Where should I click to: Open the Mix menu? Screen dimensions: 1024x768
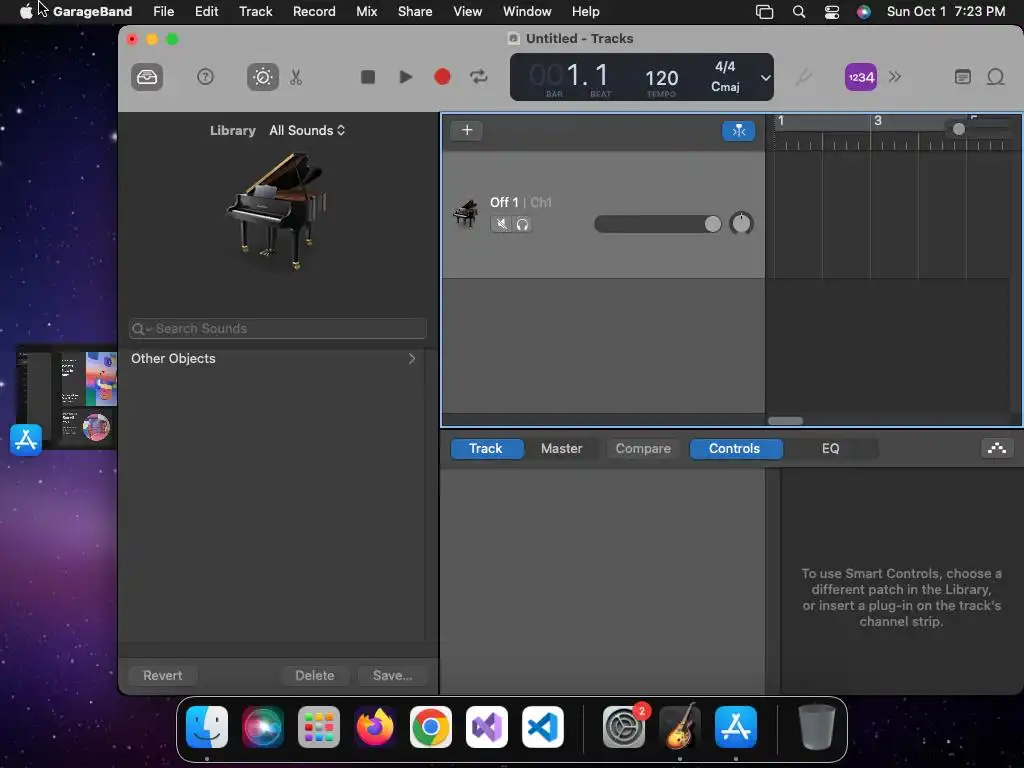pos(366,11)
